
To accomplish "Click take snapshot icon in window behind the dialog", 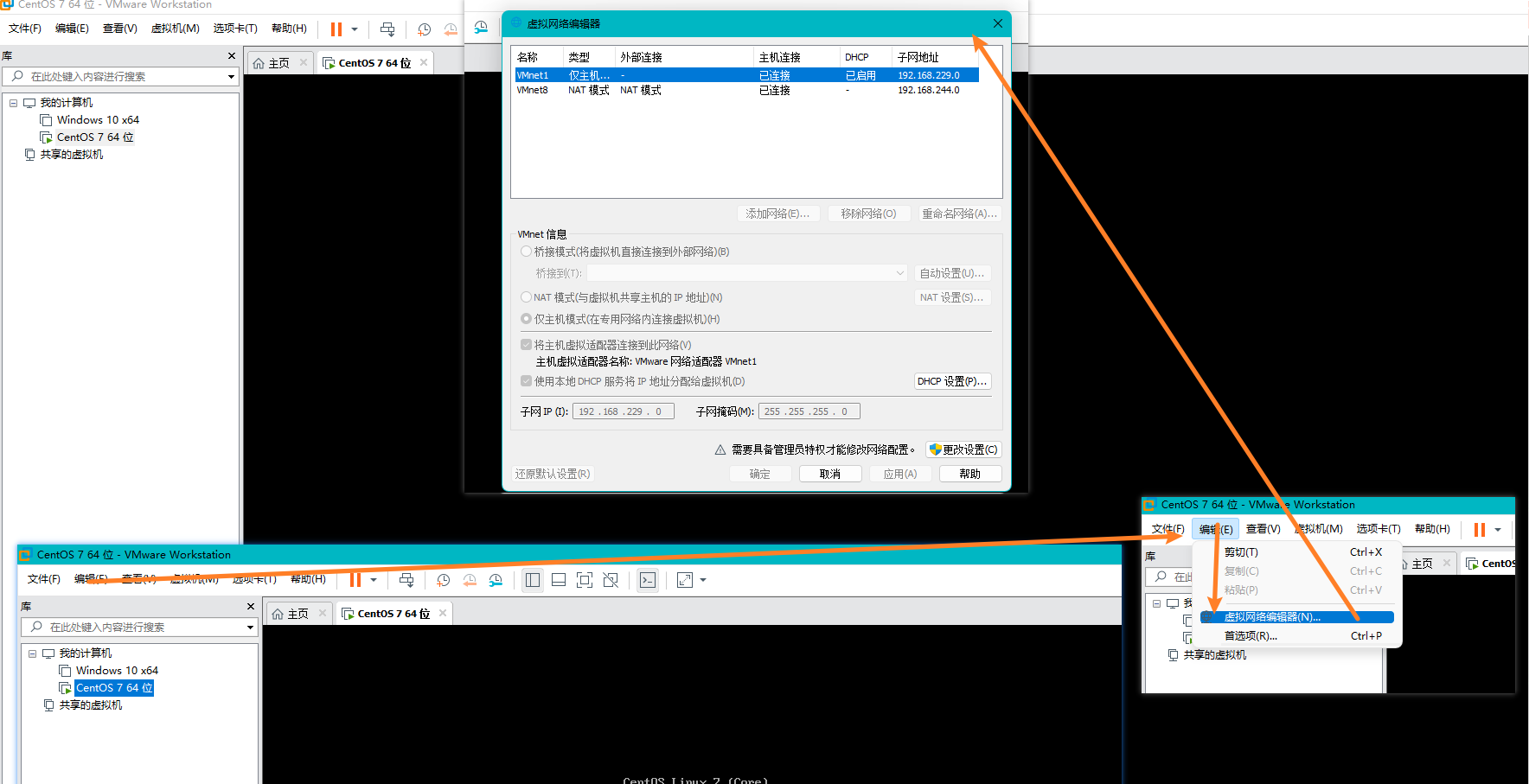I will click(x=425, y=29).
